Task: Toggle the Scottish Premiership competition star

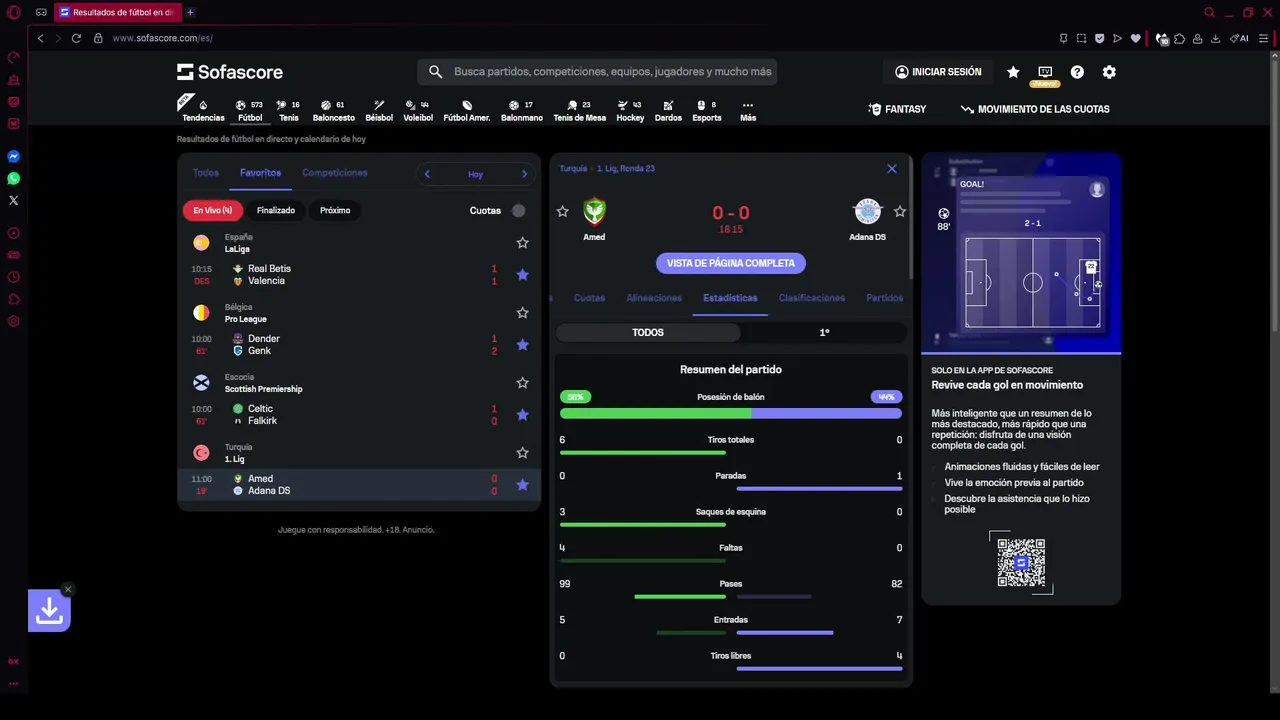Action: (x=522, y=383)
